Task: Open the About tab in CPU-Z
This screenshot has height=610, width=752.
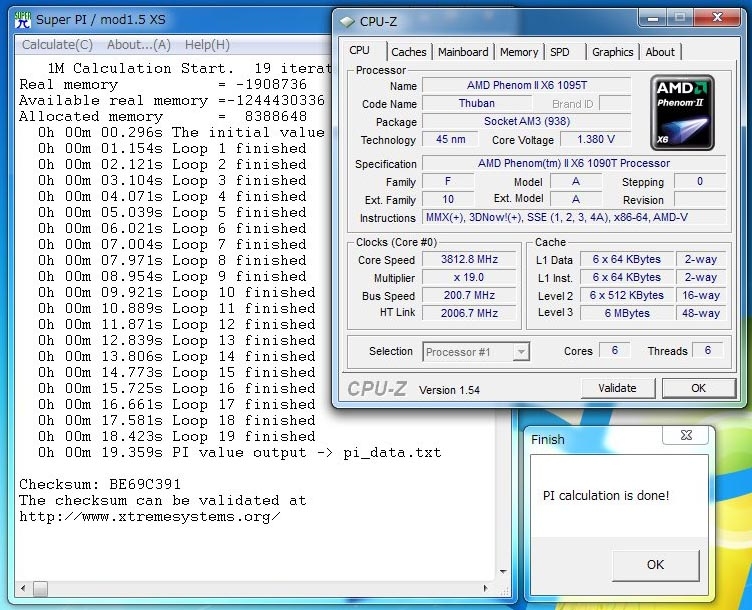Action: coord(660,52)
